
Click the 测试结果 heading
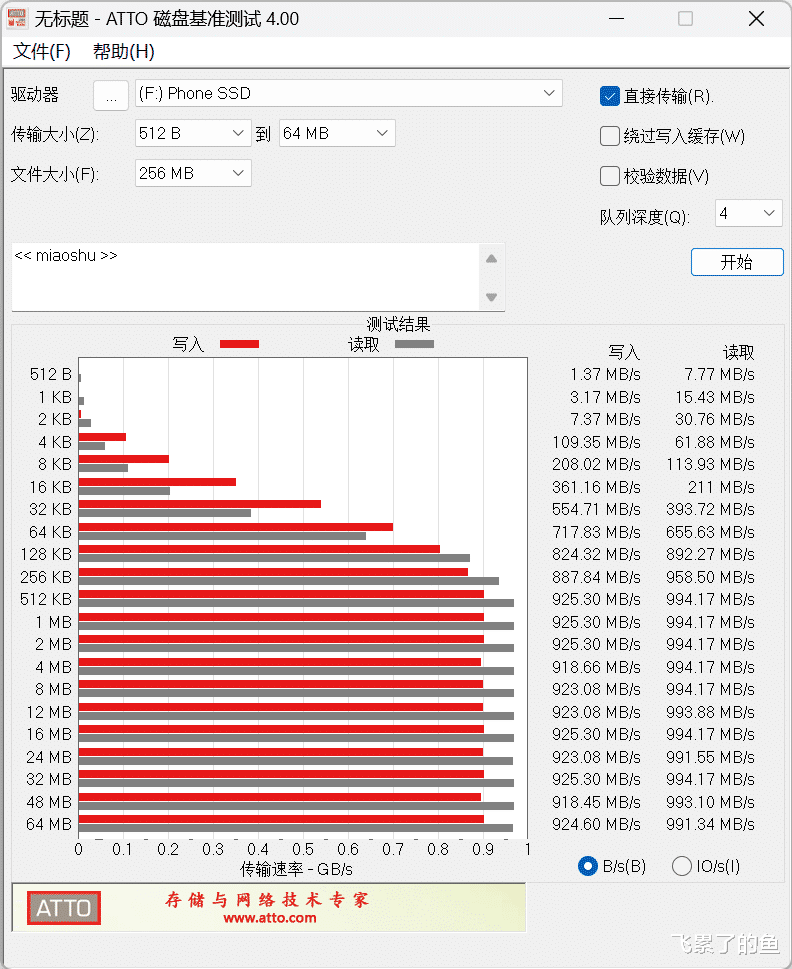coord(398,324)
